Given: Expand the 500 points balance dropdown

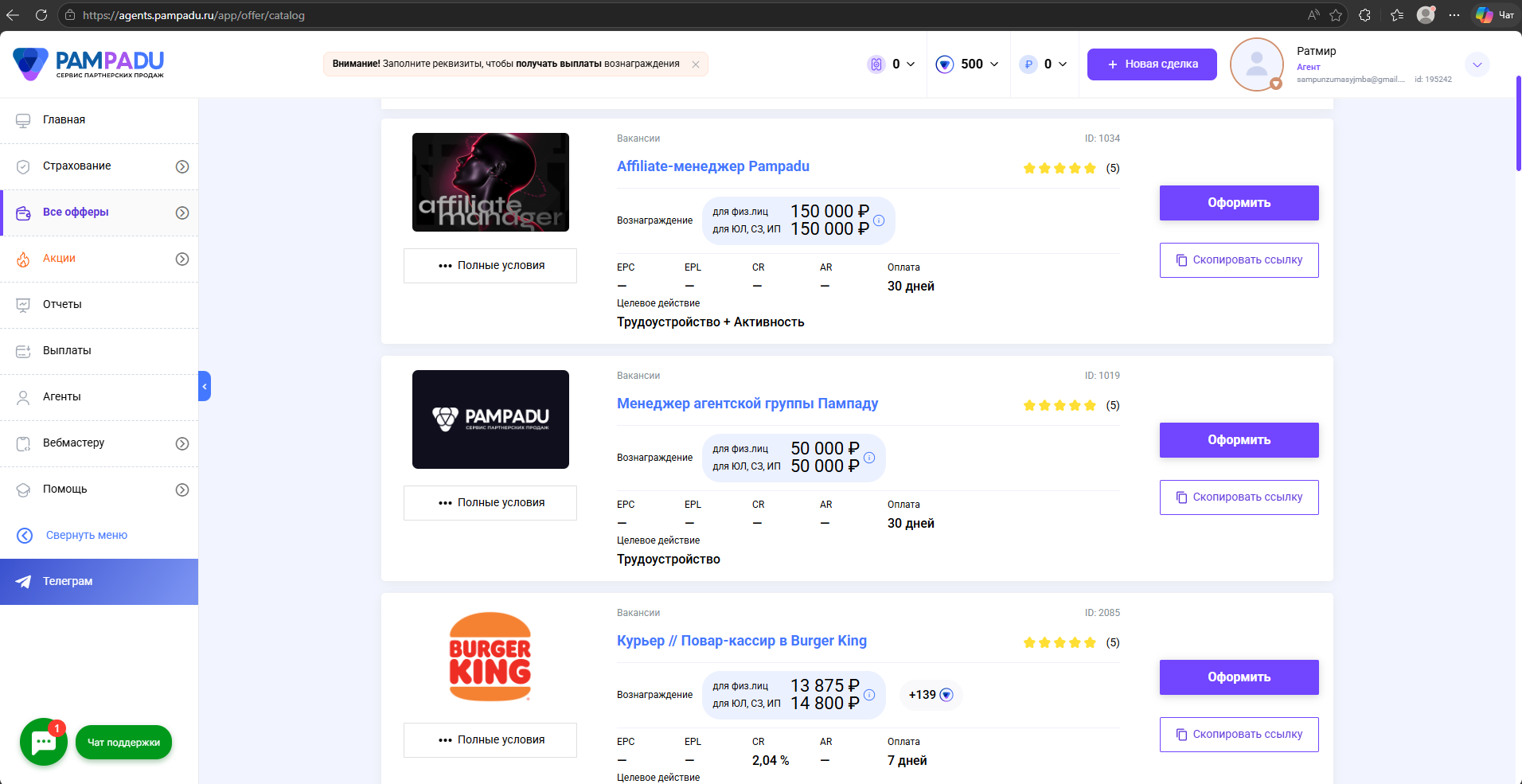Looking at the screenshot, I should [993, 64].
